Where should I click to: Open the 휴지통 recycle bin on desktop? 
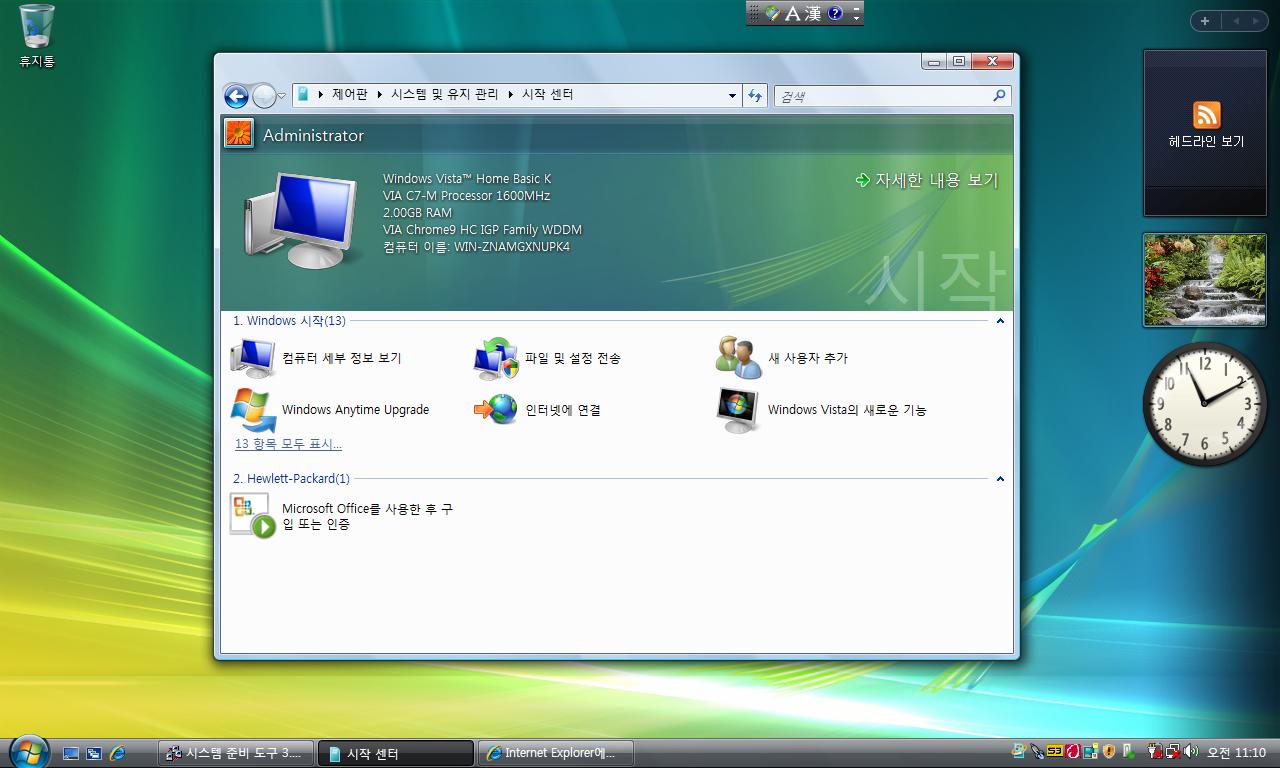pyautogui.click(x=37, y=28)
